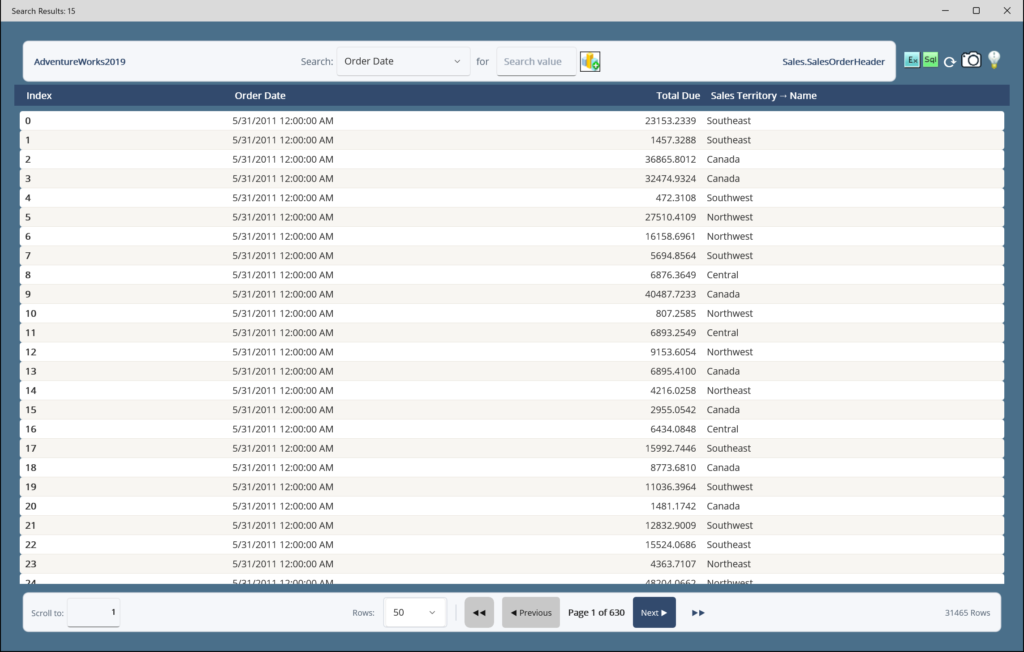Select the cell with Total Due 9153.6054

pyautogui.click(x=673, y=352)
